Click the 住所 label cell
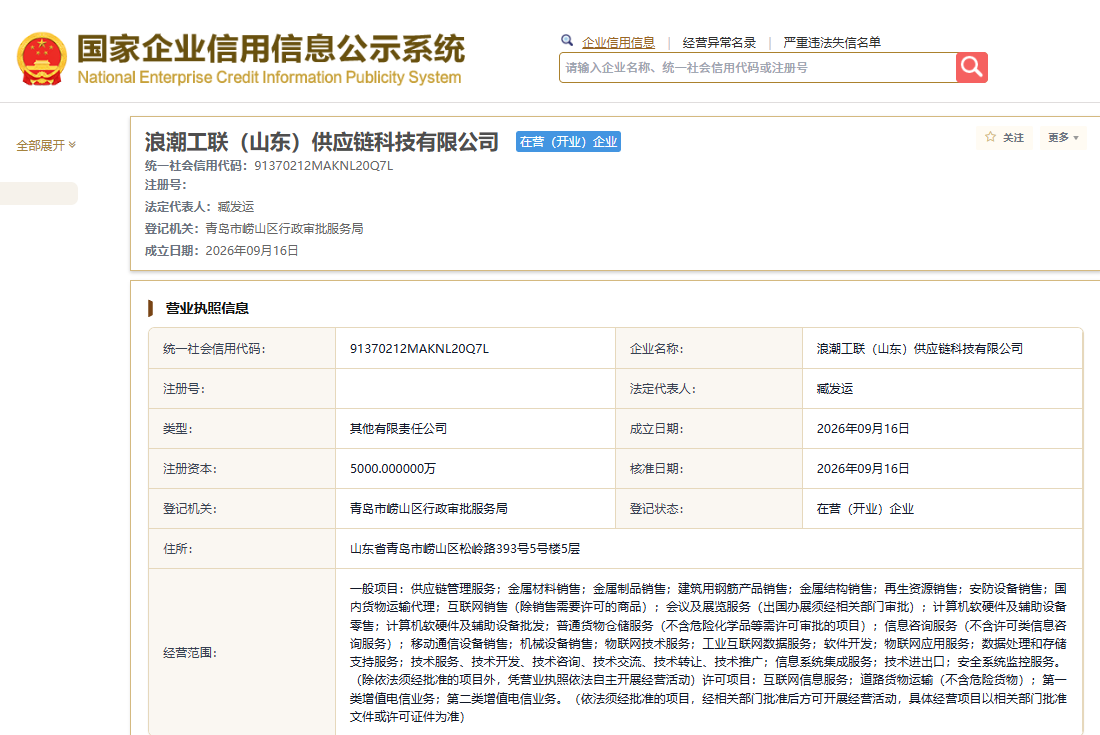 coord(242,548)
